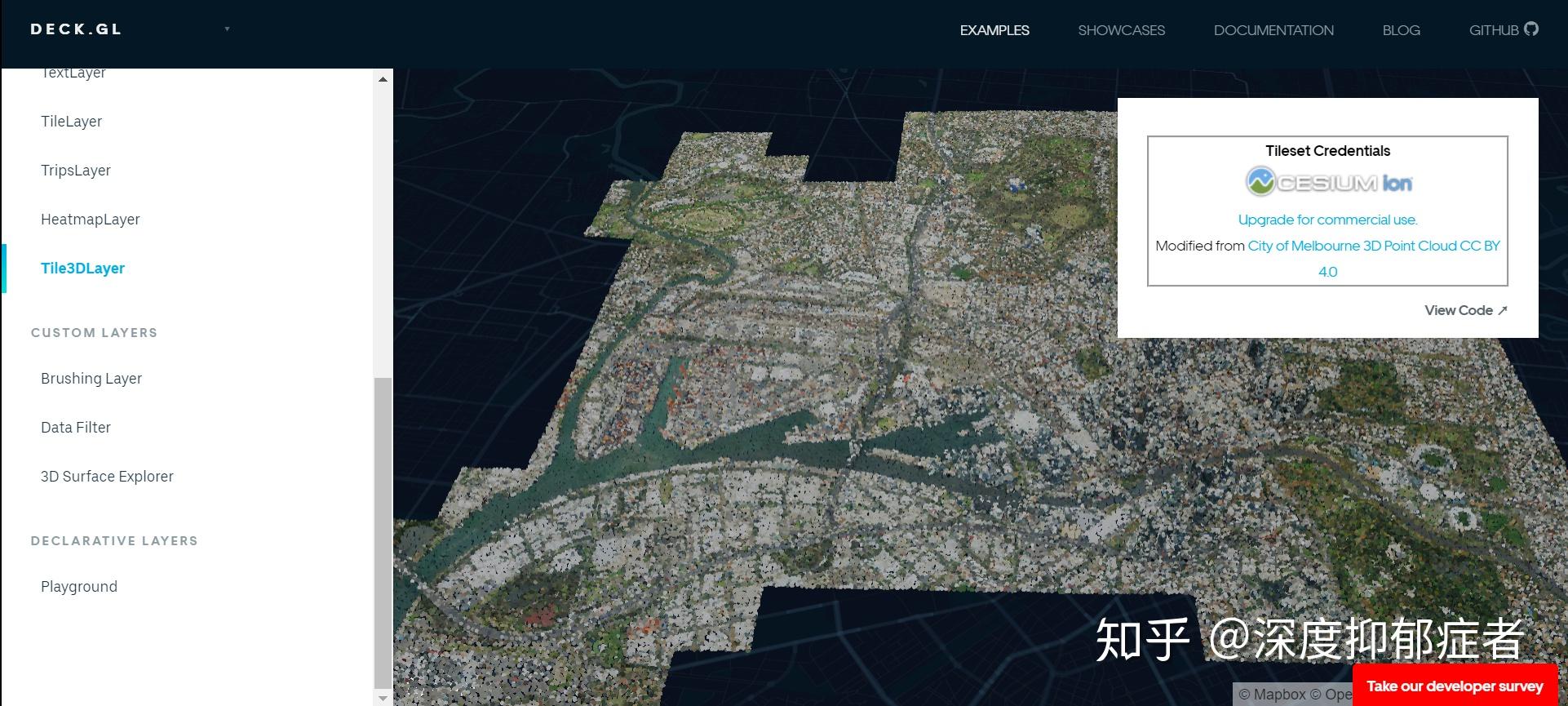1568x706 pixels.
Task: Open the TripsLayer example
Action: pyautogui.click(x=76, y=171)
